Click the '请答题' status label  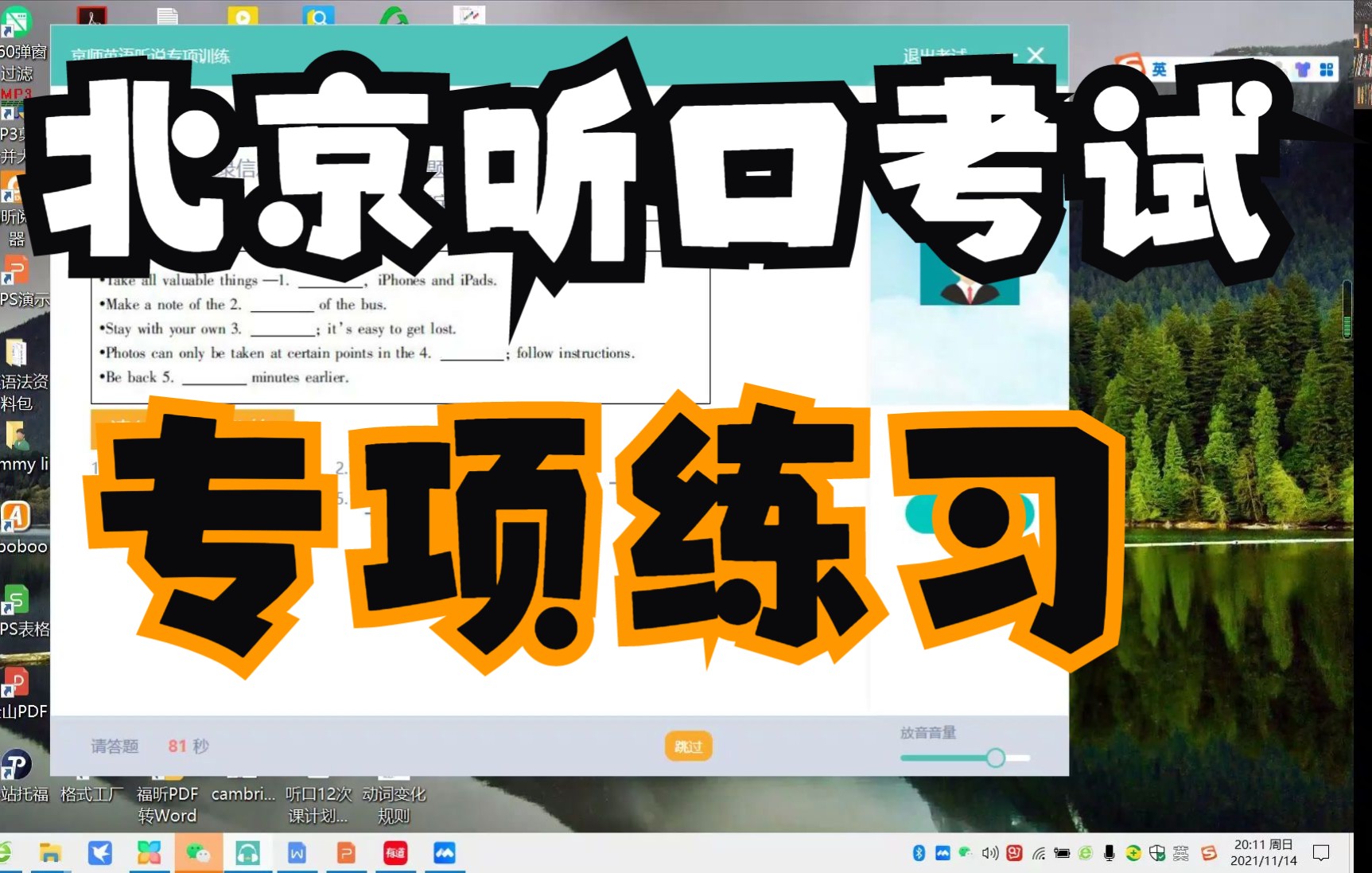click(115, 746)
